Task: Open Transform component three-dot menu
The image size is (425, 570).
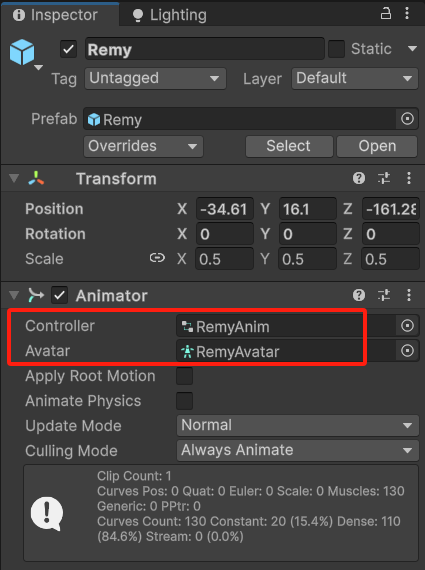Action: 409,178
